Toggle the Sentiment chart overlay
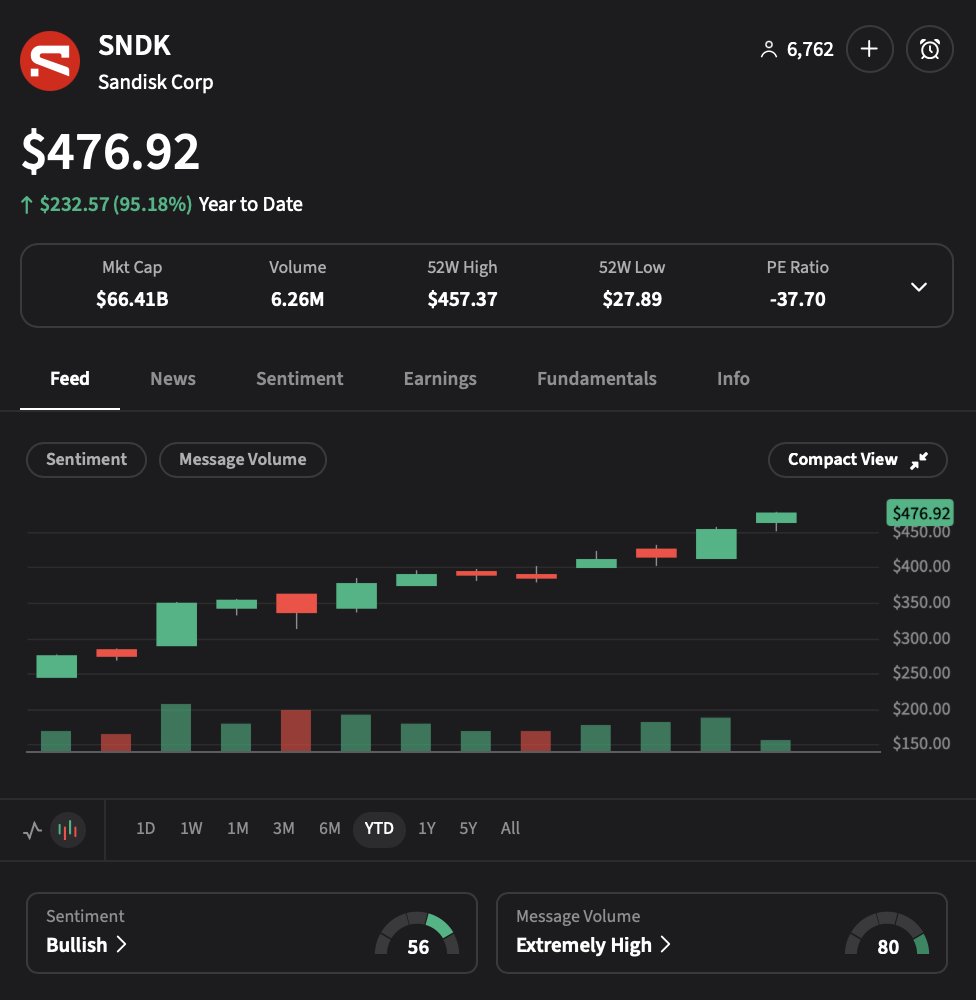The height and width of the screenshot is (1000, 976). tap(85, 459)
